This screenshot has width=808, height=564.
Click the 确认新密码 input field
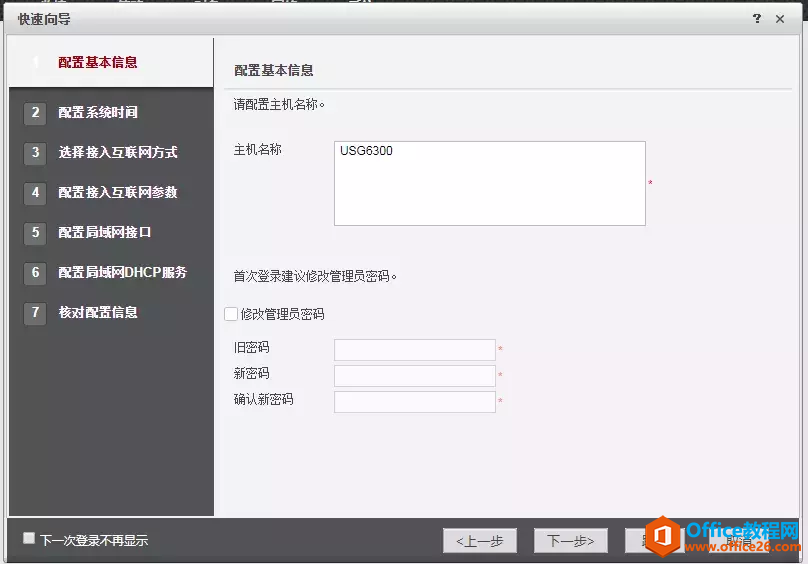pos(415,402)
